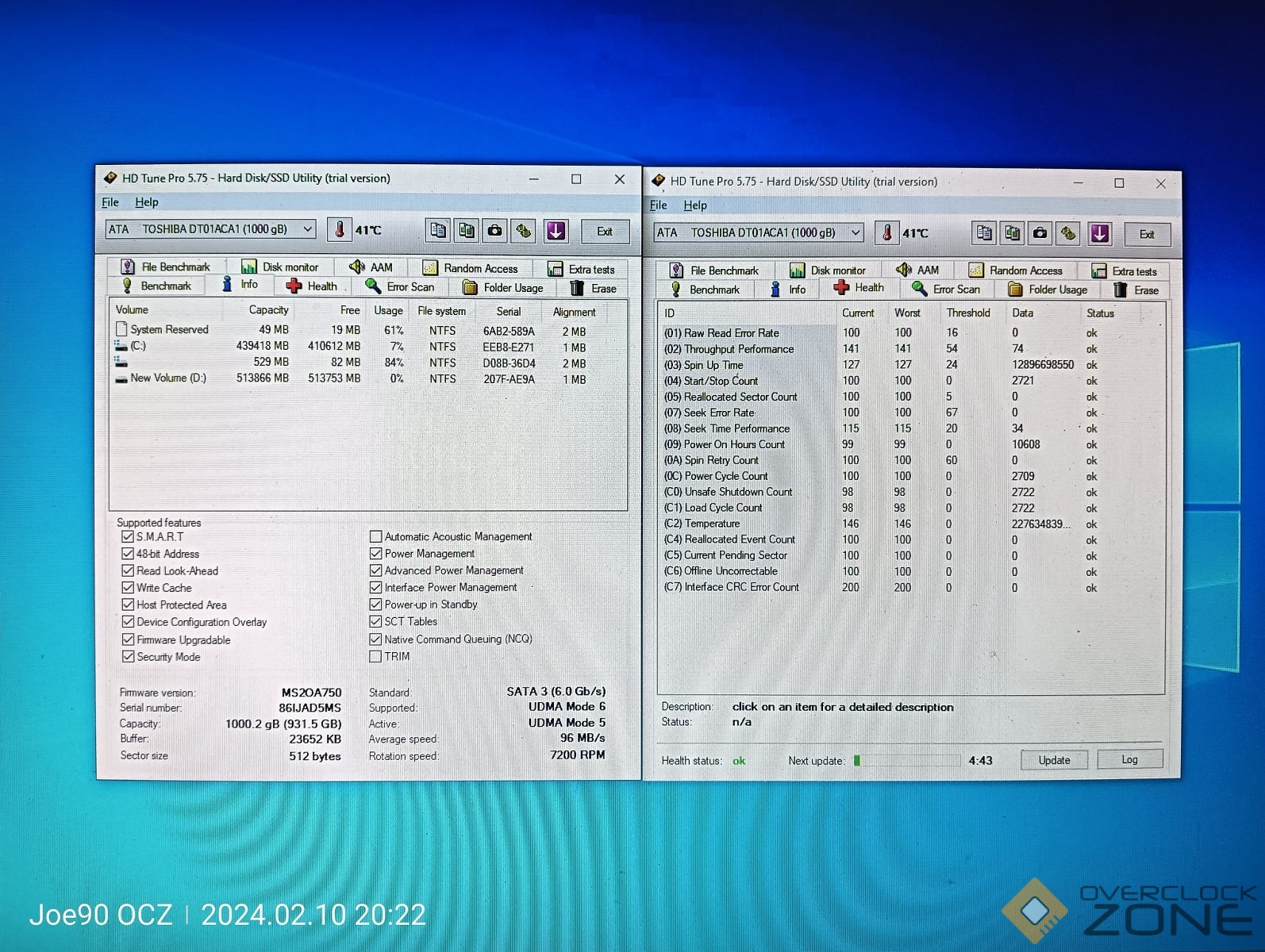Open File menu in right window
1265x952 pixels.
659,205
